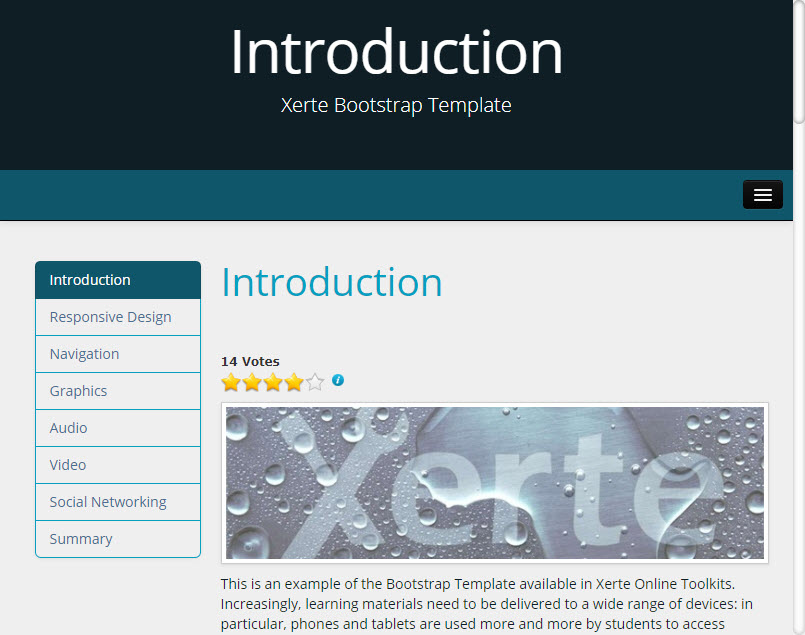Click the Xerte water droplets banner image
The height and width of the screenshot is (635, 805).
495,483
